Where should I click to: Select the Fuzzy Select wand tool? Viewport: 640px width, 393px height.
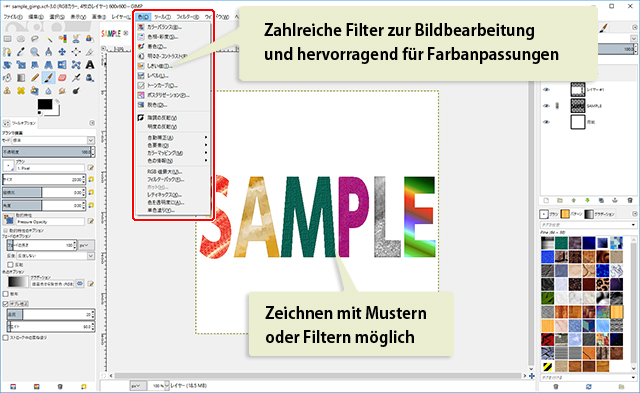pos(49,39)
